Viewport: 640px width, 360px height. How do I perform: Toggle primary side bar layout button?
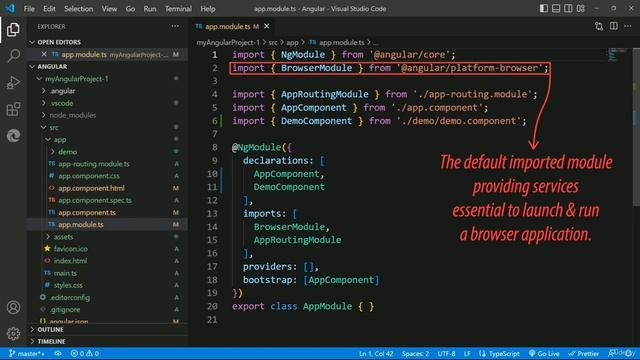(544, 8)
